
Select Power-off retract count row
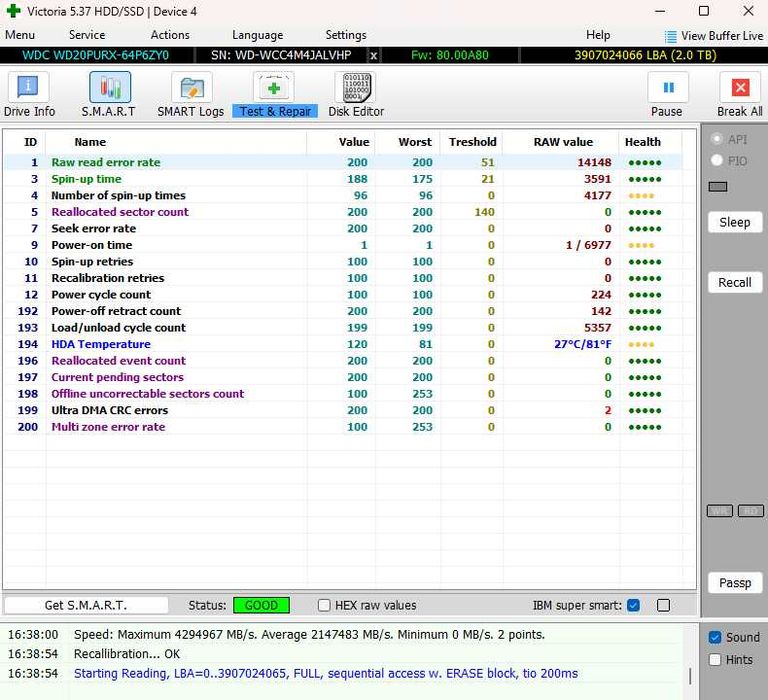click(x=343, y=311)
